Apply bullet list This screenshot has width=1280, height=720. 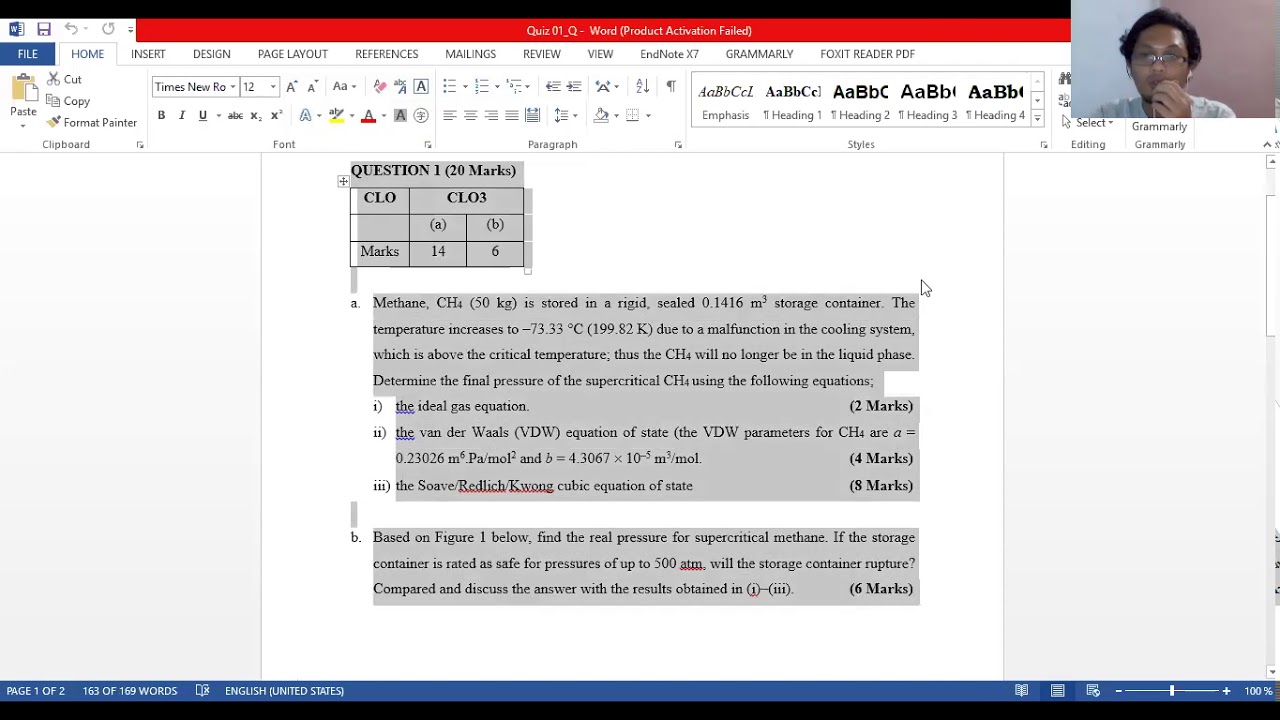click(449, 87)
